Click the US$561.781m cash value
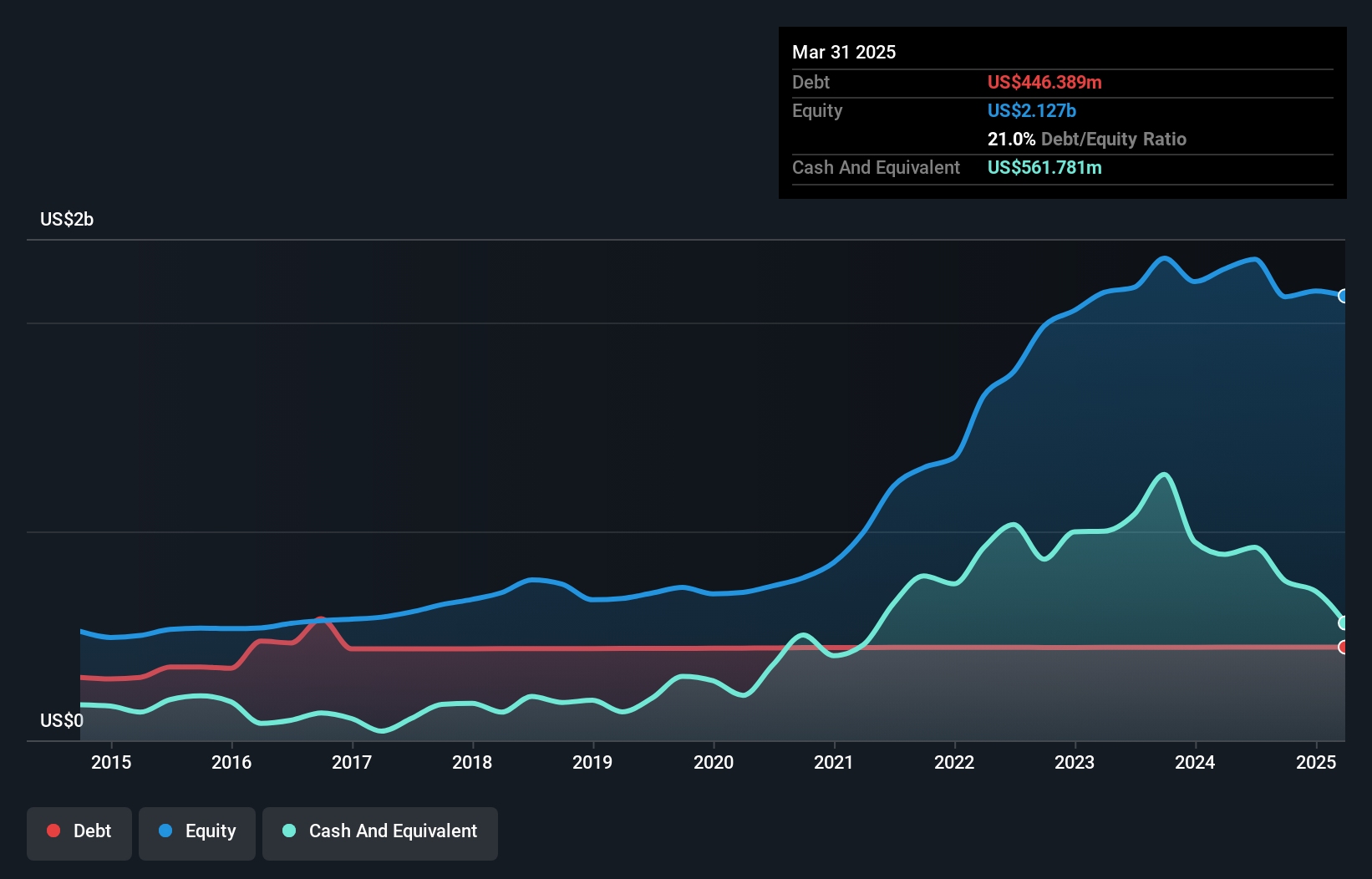 [x=1044, y=167]
